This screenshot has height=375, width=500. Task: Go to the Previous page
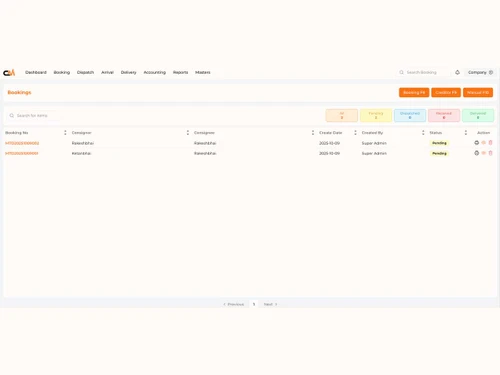point(234,304)
